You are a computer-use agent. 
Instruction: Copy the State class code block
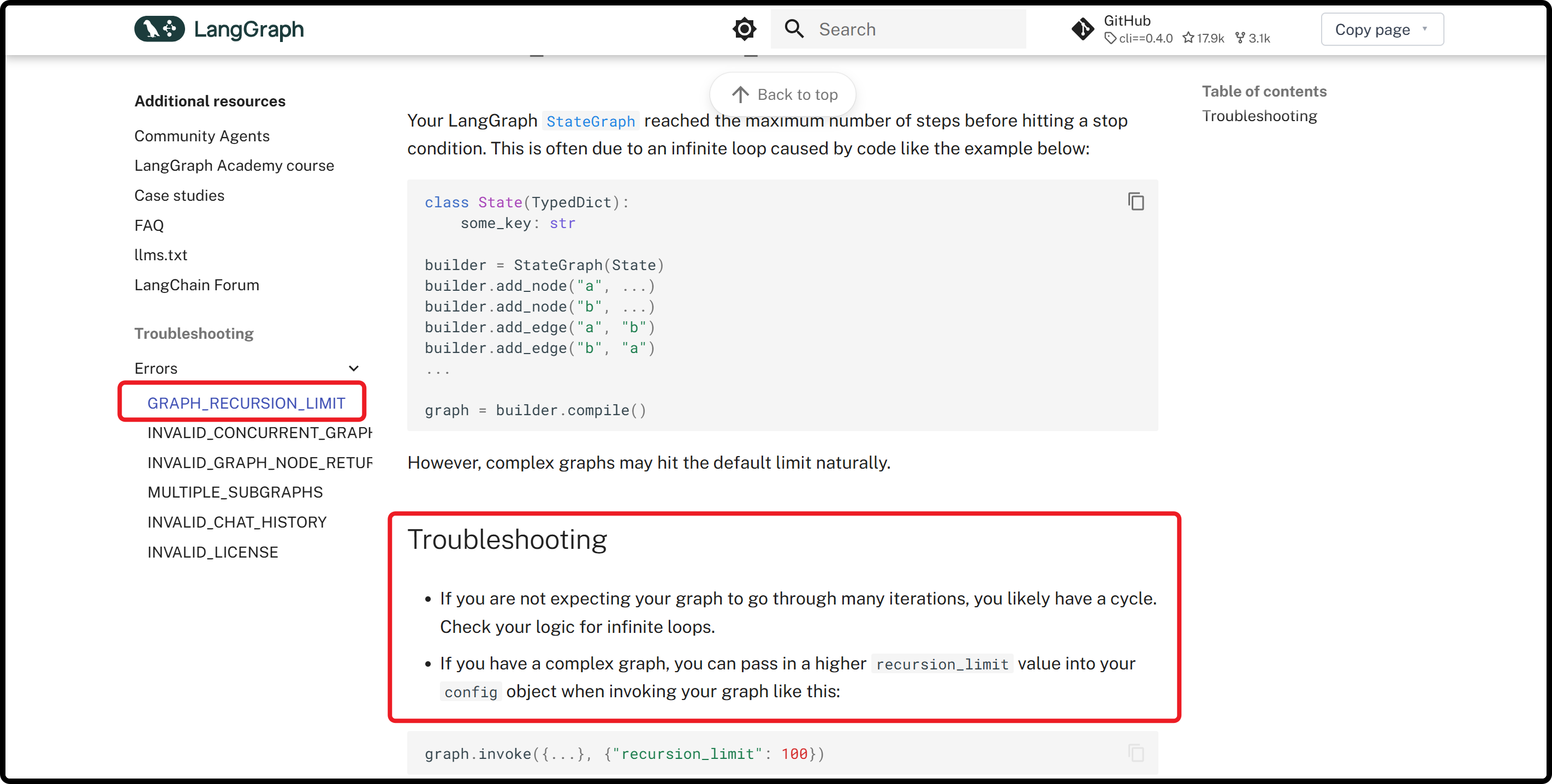tap(1135, 202)
